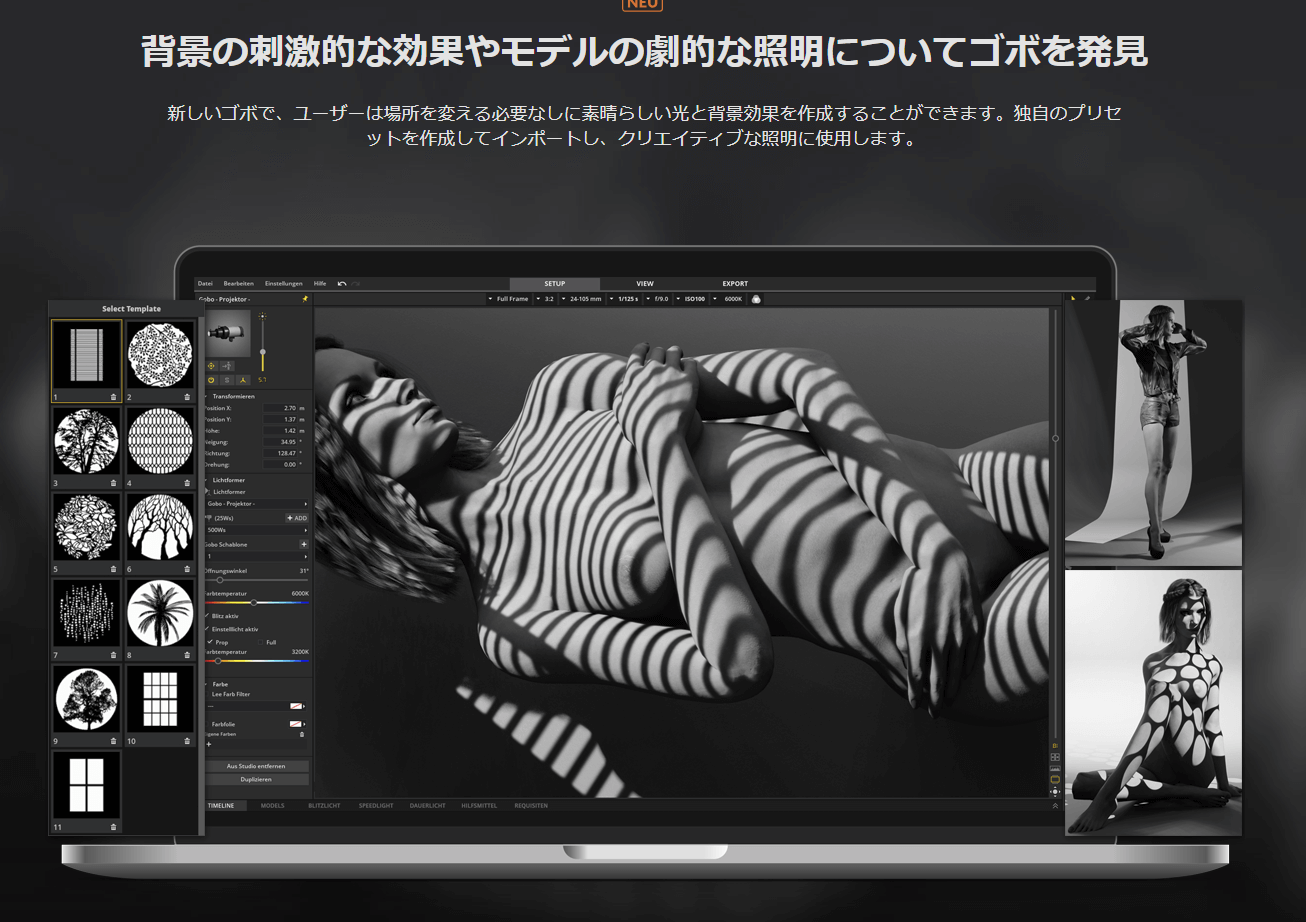The width and height of the screenshot is (1306, 922).
Task: Adjust the 6000K Farbtemperatur slider
Action: (255, 602)
